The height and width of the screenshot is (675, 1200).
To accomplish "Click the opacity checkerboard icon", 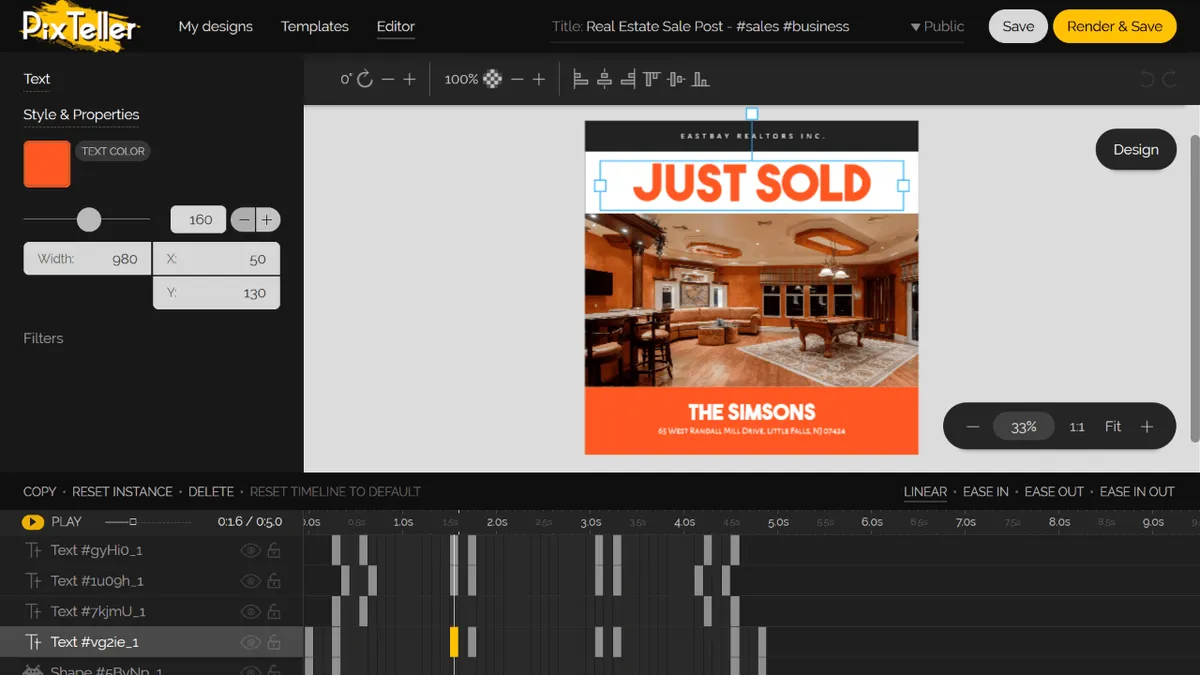I will pyautogui.click(x=492, y=79).
